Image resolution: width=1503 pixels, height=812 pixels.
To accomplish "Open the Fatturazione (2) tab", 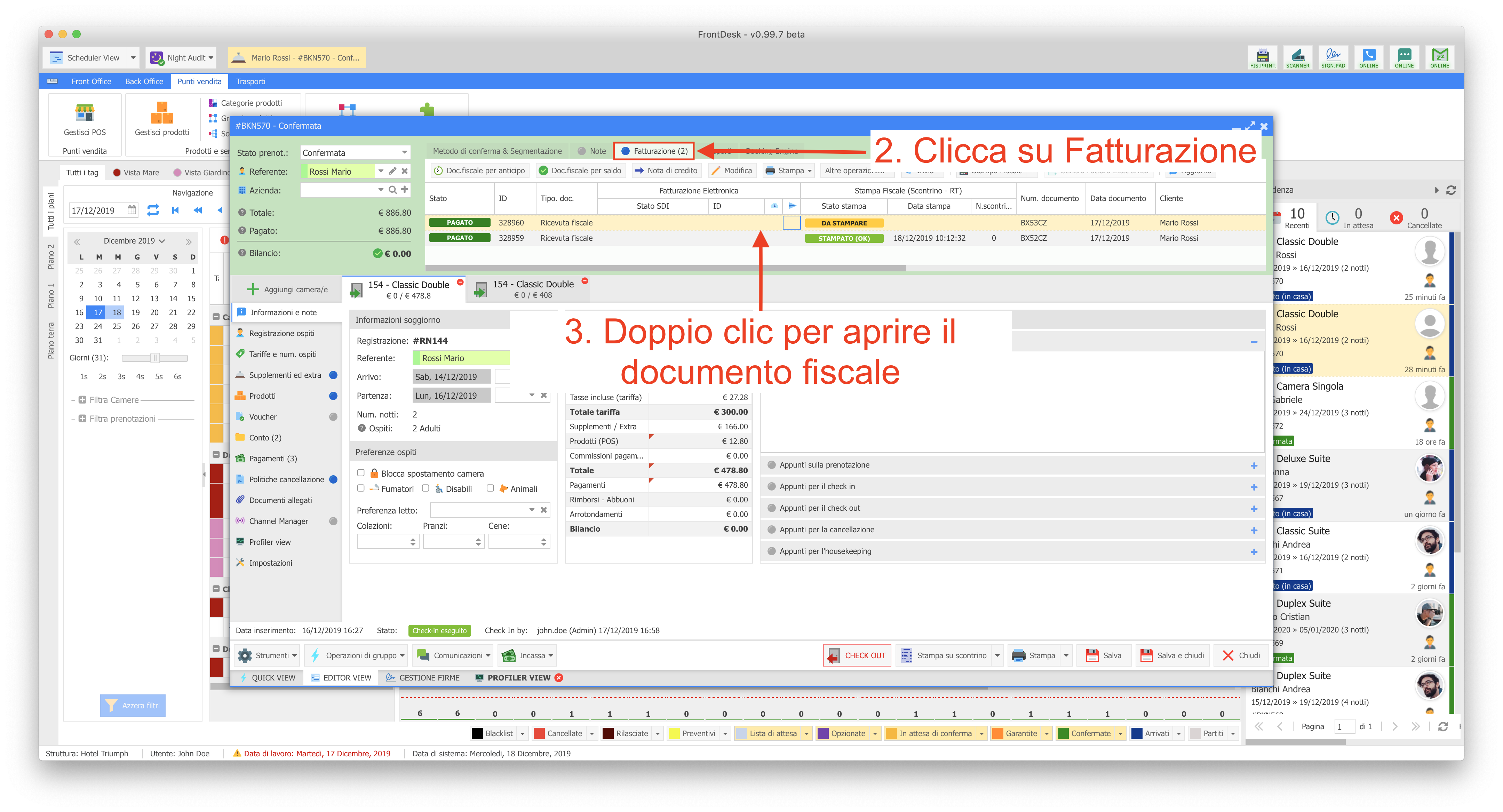I will click(654, 151).
